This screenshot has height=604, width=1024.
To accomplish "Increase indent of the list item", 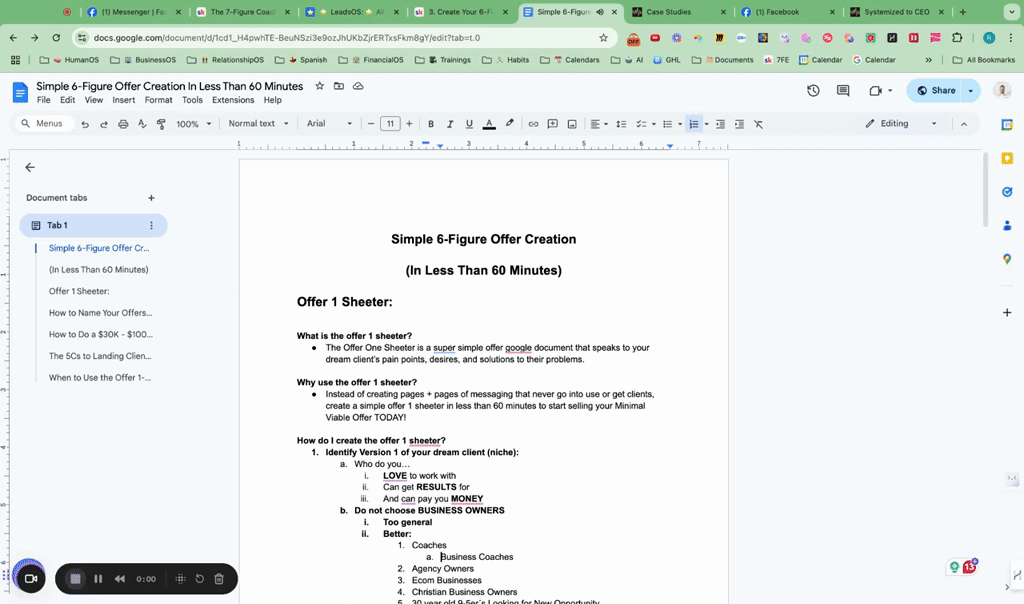I will click(x=739, y=124).
